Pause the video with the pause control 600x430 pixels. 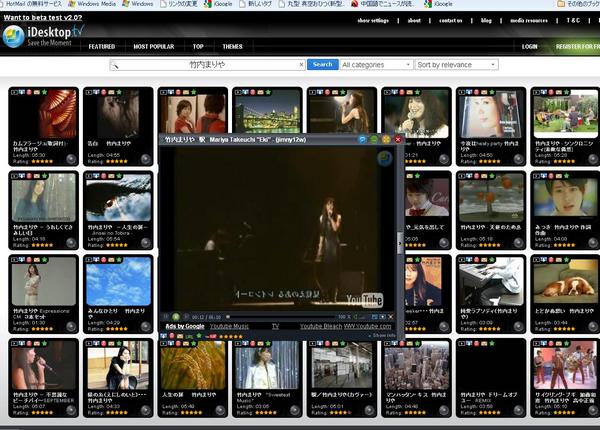pyautogui.click(x=166, y=317)
